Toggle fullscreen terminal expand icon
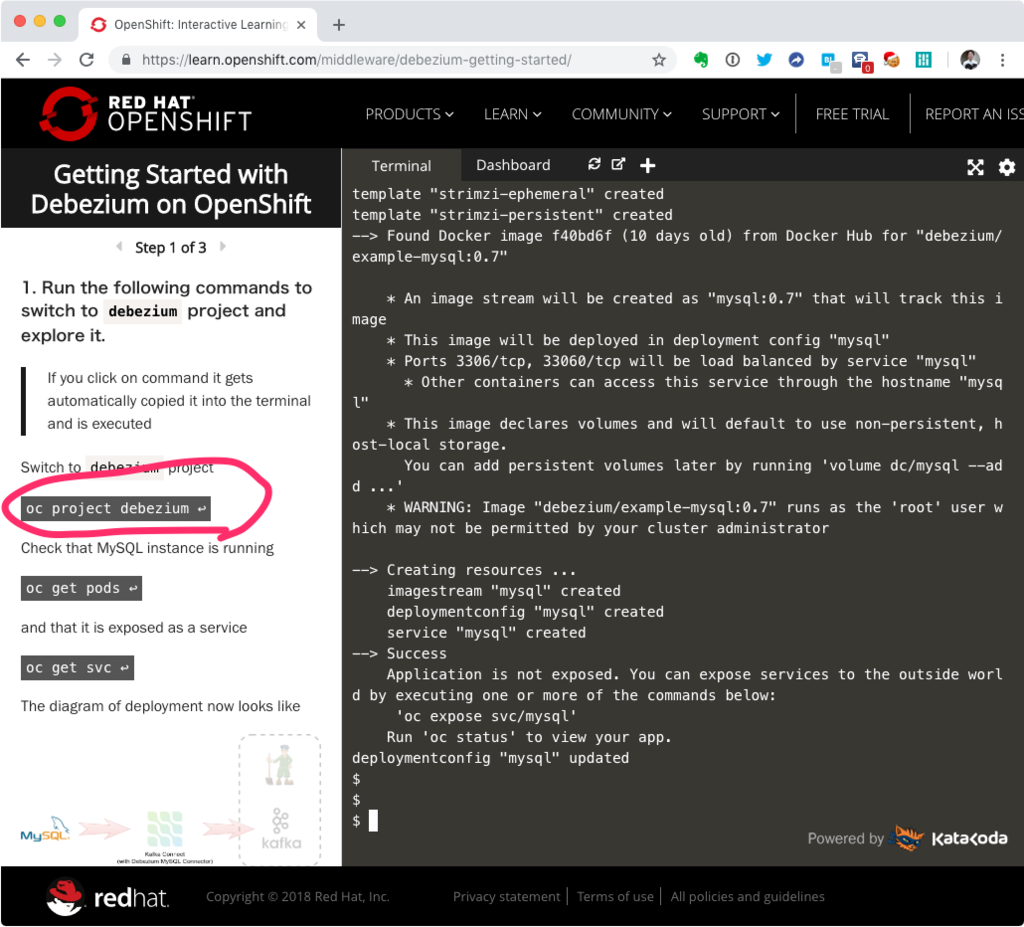 point(975,167)
